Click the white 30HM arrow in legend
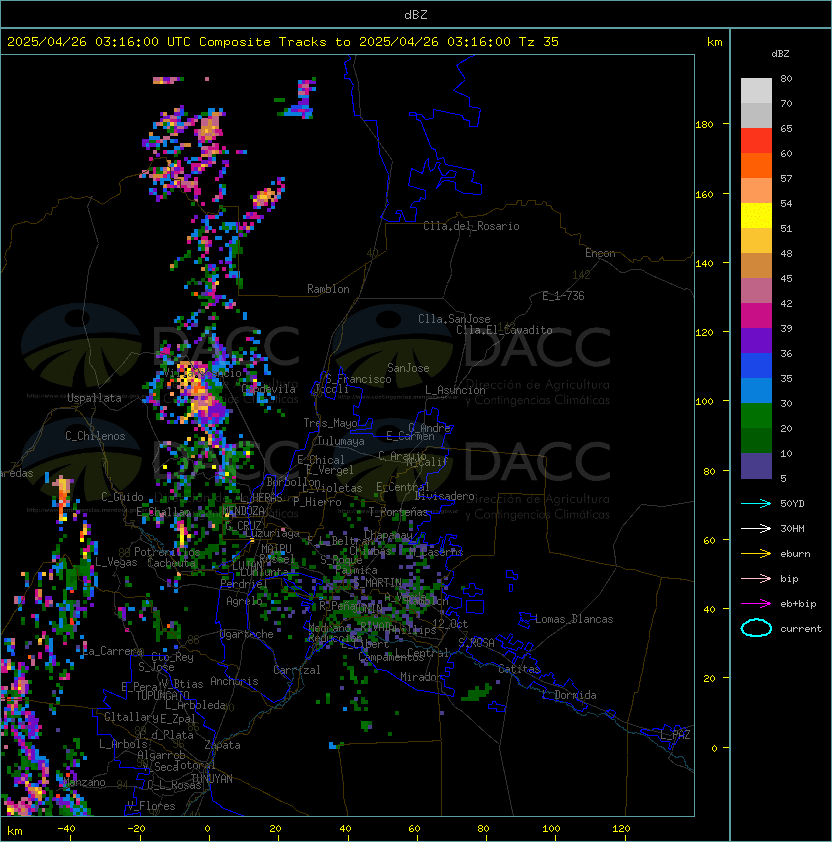This screenshot has width=832, height=842. pos(756,528)
